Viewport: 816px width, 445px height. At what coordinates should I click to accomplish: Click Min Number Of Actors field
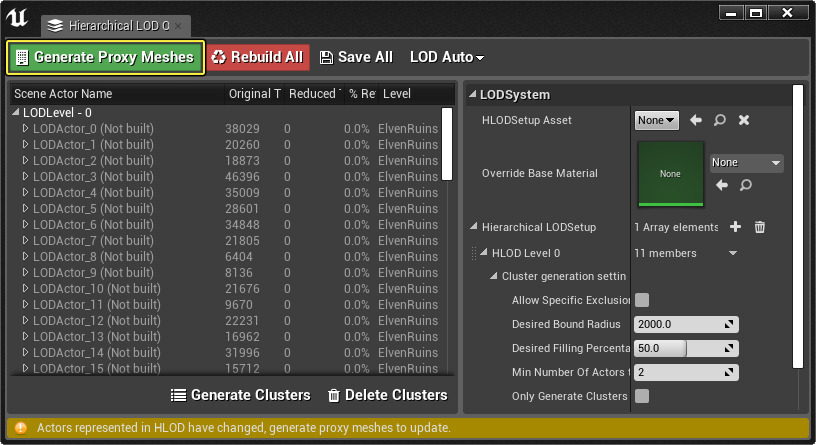pyautogui.click(x=686, y=372)
